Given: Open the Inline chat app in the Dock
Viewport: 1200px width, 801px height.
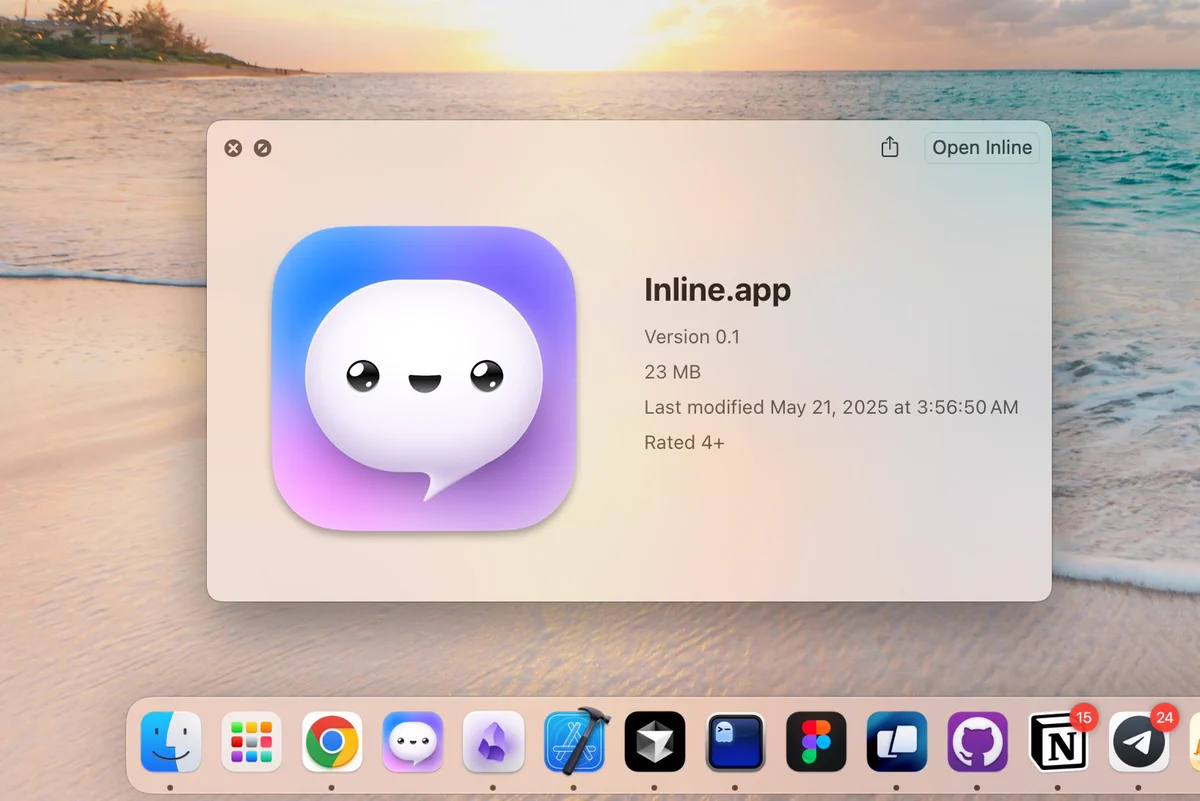Looking at the screenshot, I should pos(413,742).
